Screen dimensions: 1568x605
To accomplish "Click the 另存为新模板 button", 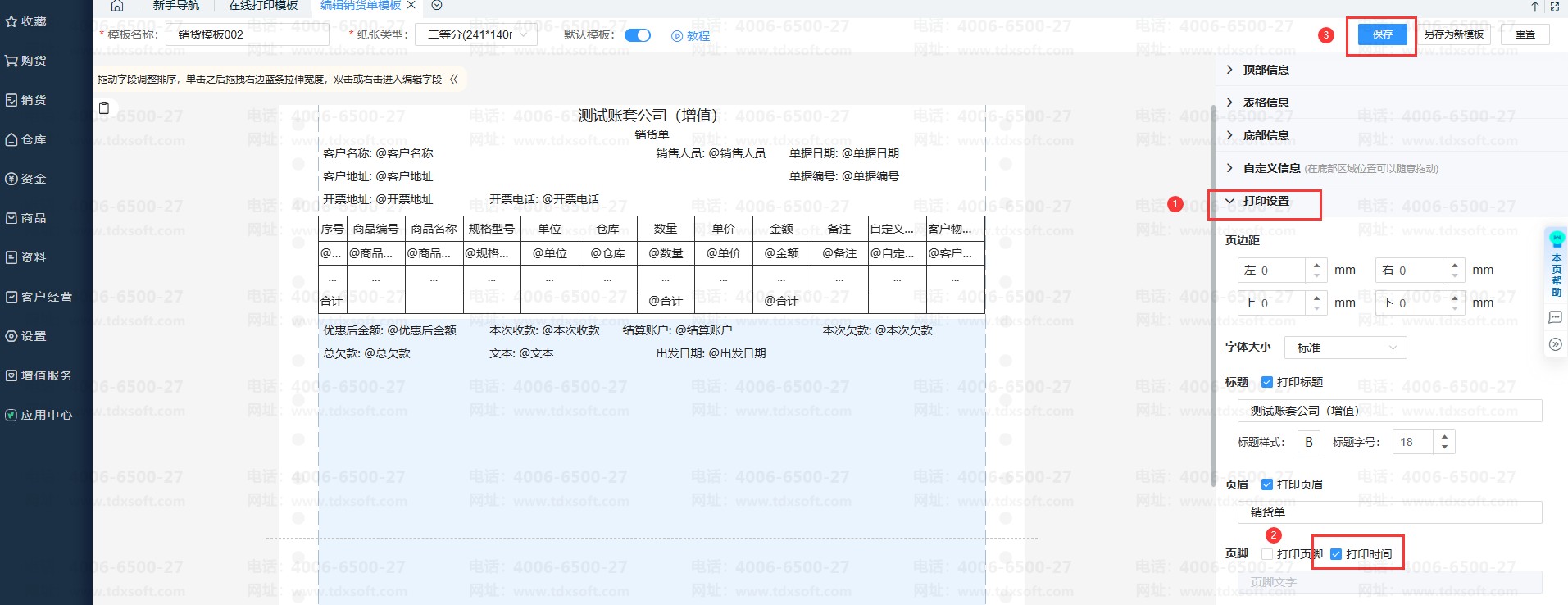I will coord(1453,34).
